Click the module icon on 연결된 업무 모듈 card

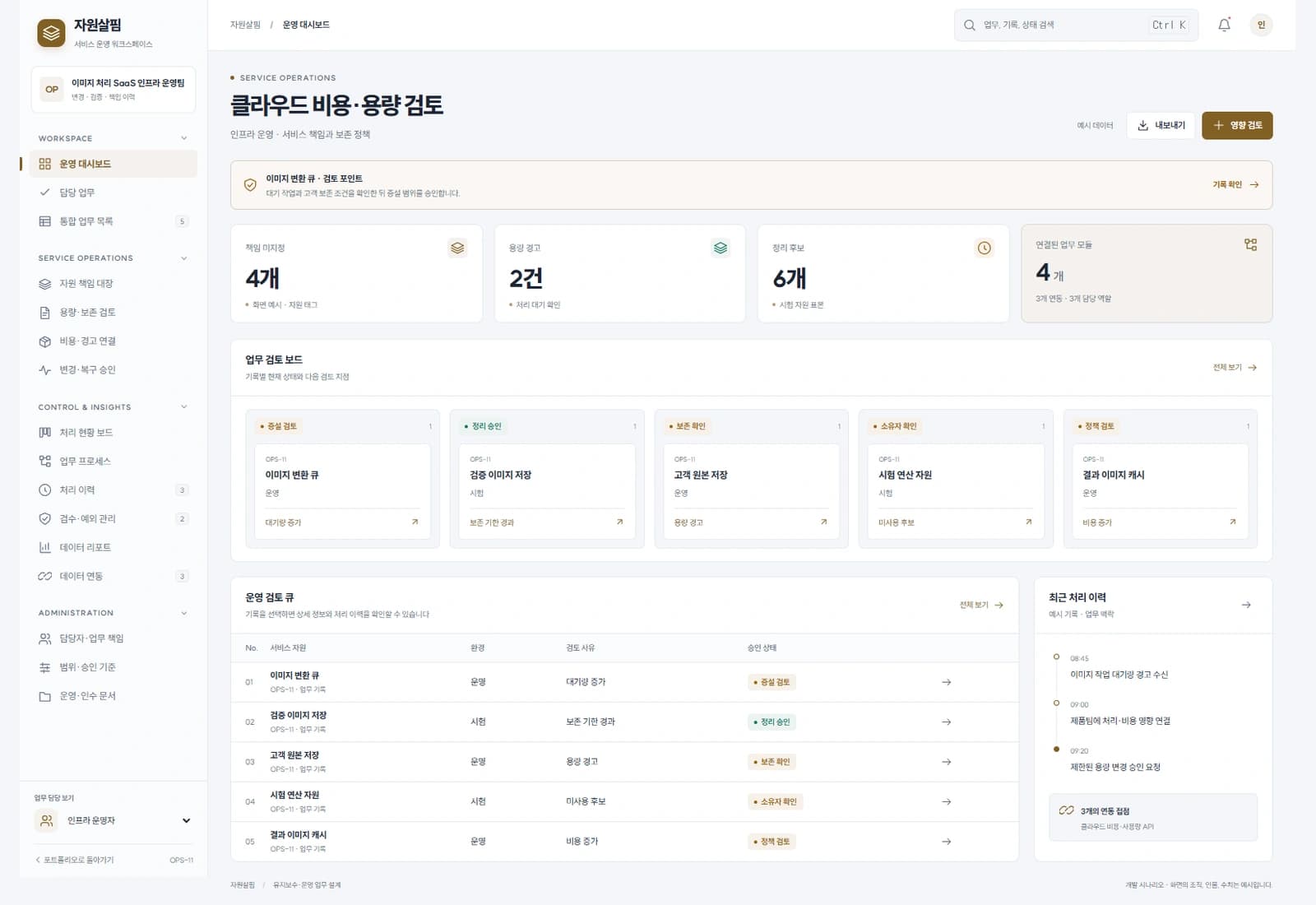click(x=1250, y=244)
